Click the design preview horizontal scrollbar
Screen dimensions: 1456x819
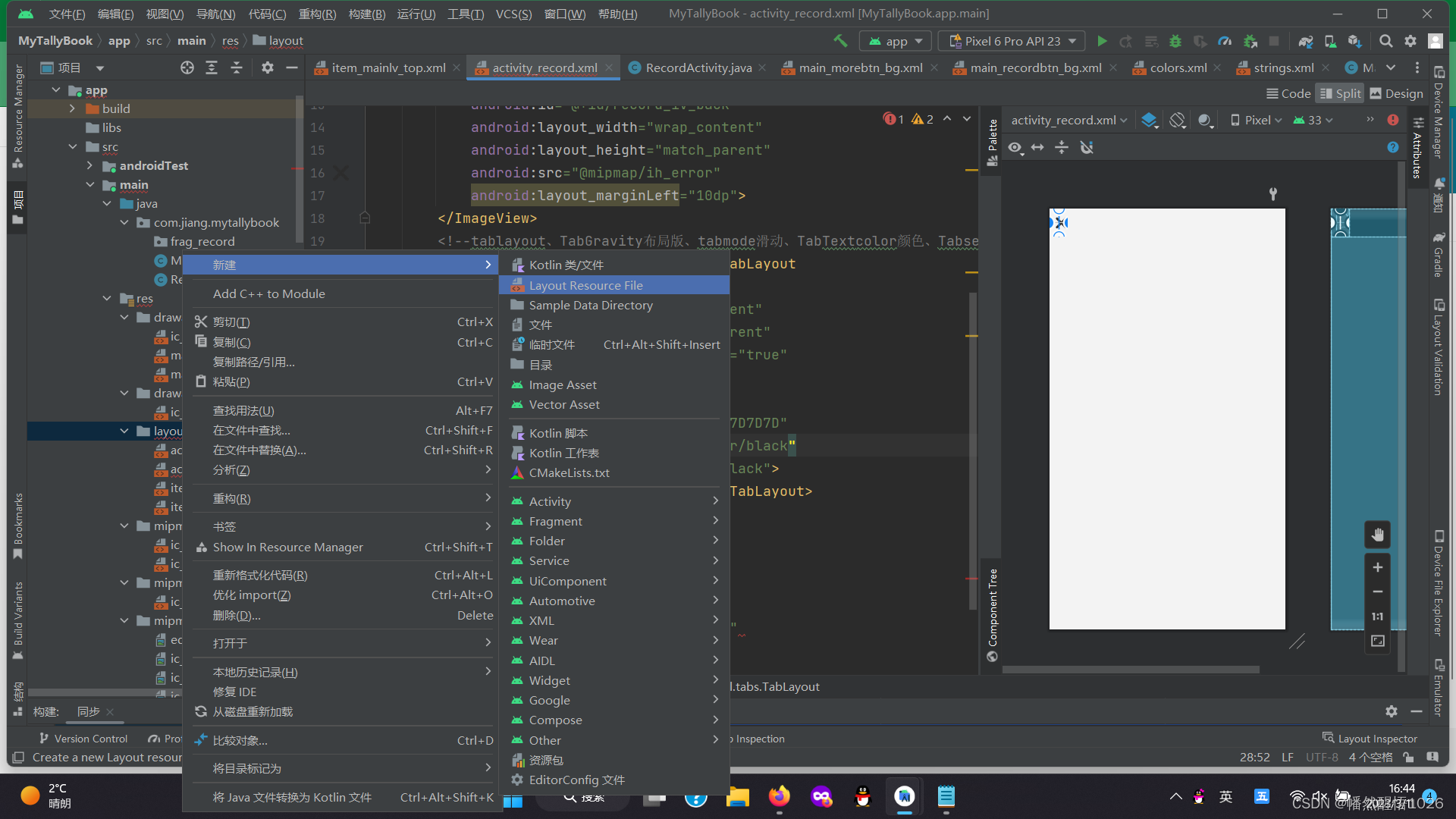(1130, 670)
